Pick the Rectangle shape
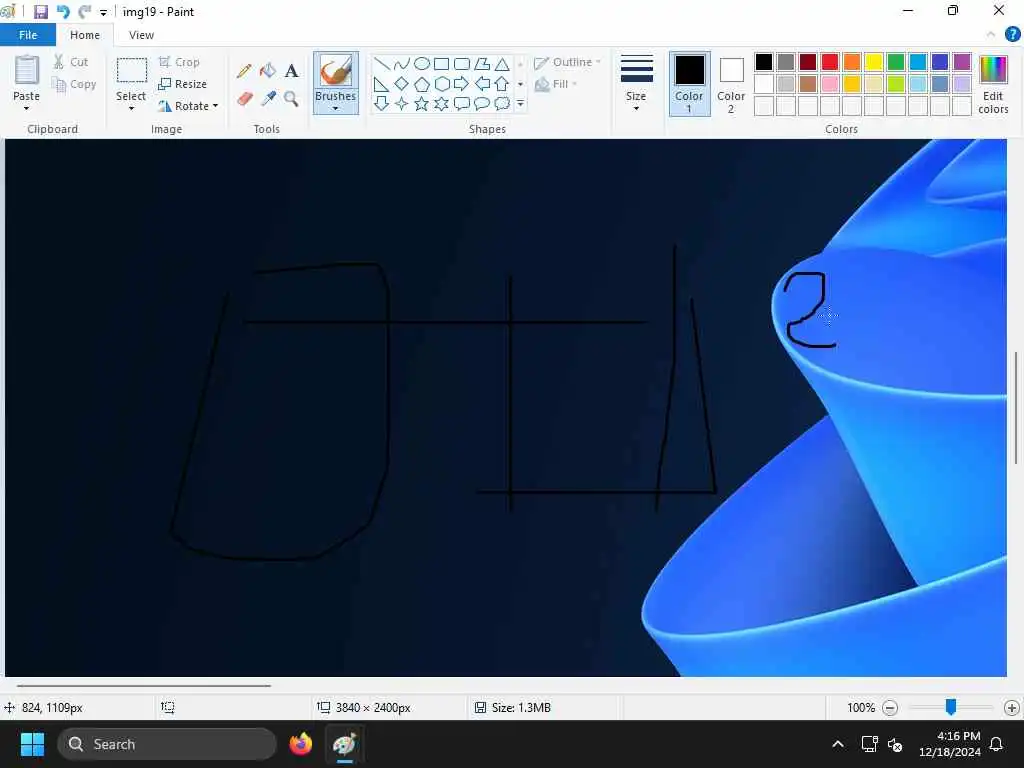 tap(441, 63)
